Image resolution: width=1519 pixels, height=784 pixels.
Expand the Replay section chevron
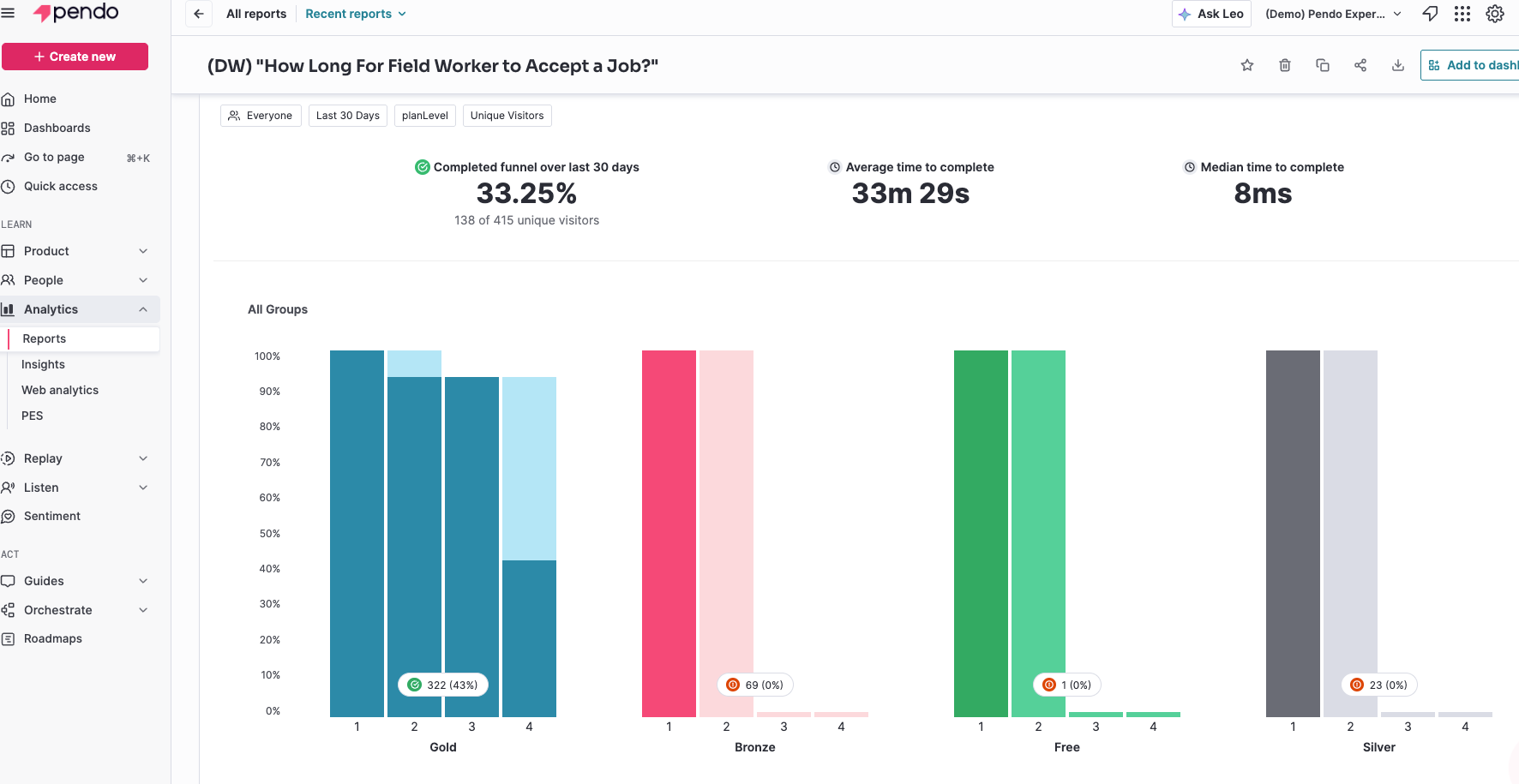point(143,458)
